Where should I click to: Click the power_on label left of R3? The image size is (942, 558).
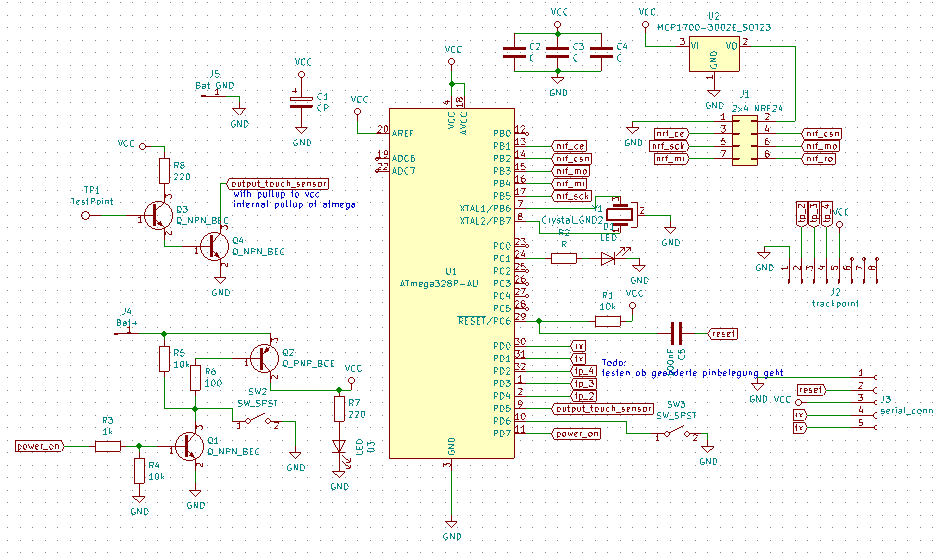point(40,446)
